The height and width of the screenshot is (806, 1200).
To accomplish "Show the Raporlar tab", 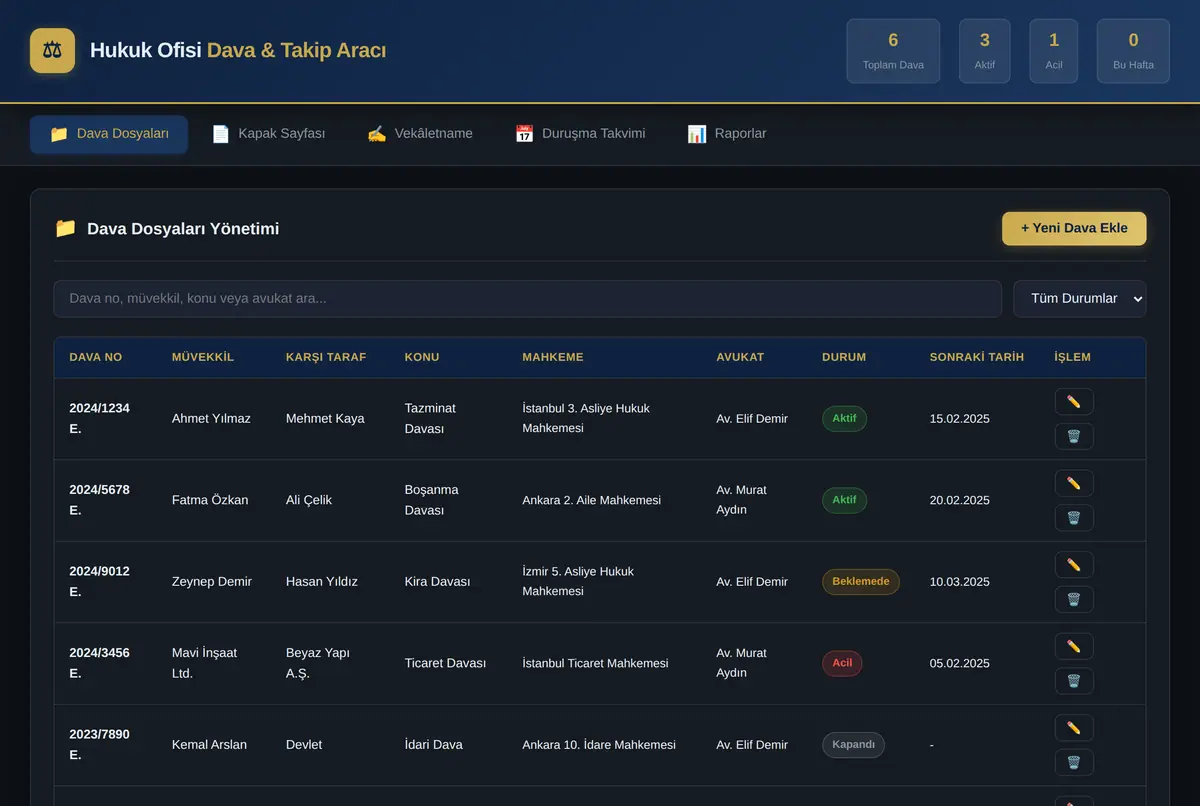I will click(727, 134).
